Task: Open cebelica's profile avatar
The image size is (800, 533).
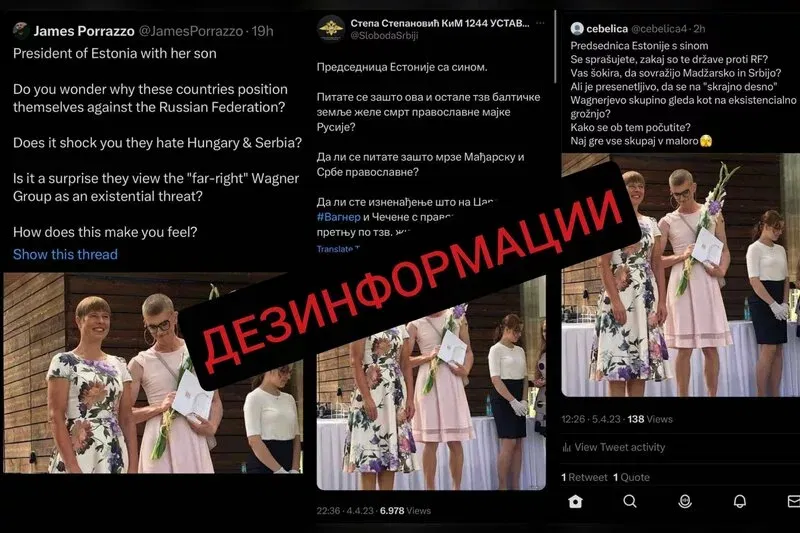Action: point(577,28)
